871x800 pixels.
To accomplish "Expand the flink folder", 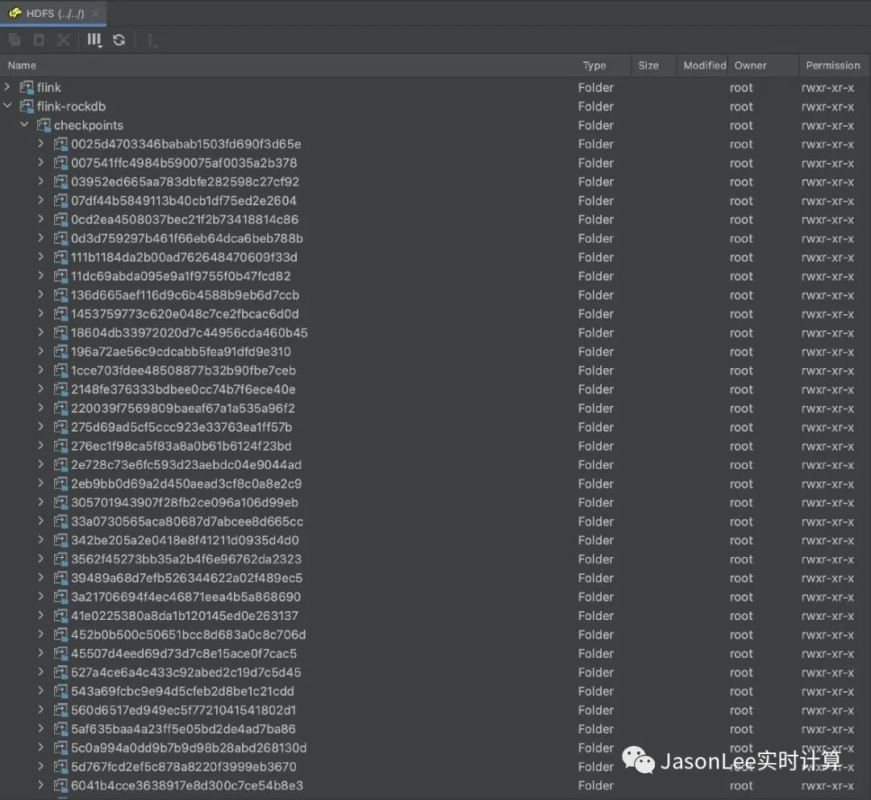I will pyautogui.click(x=8, y=88).
